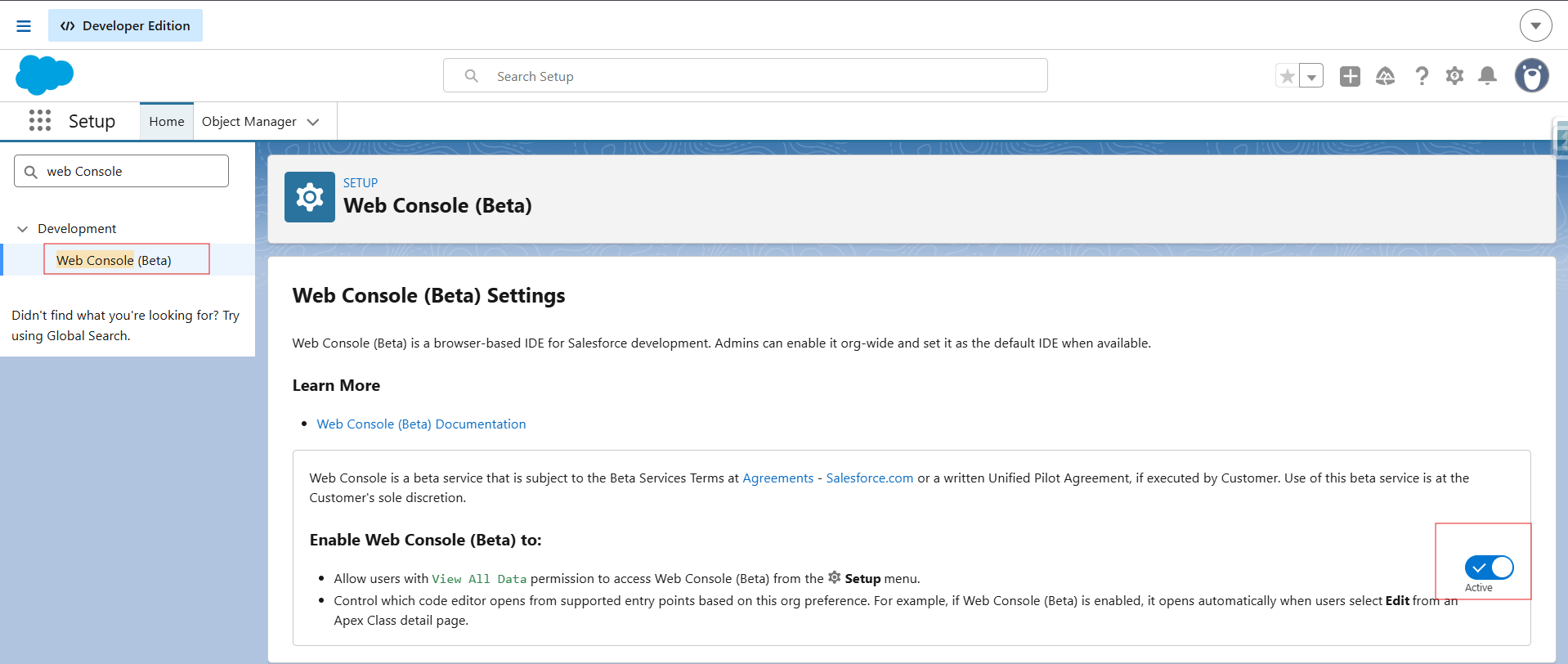Open the notifications bell
Screen dimensions: 1568x664
[1488, 76]
